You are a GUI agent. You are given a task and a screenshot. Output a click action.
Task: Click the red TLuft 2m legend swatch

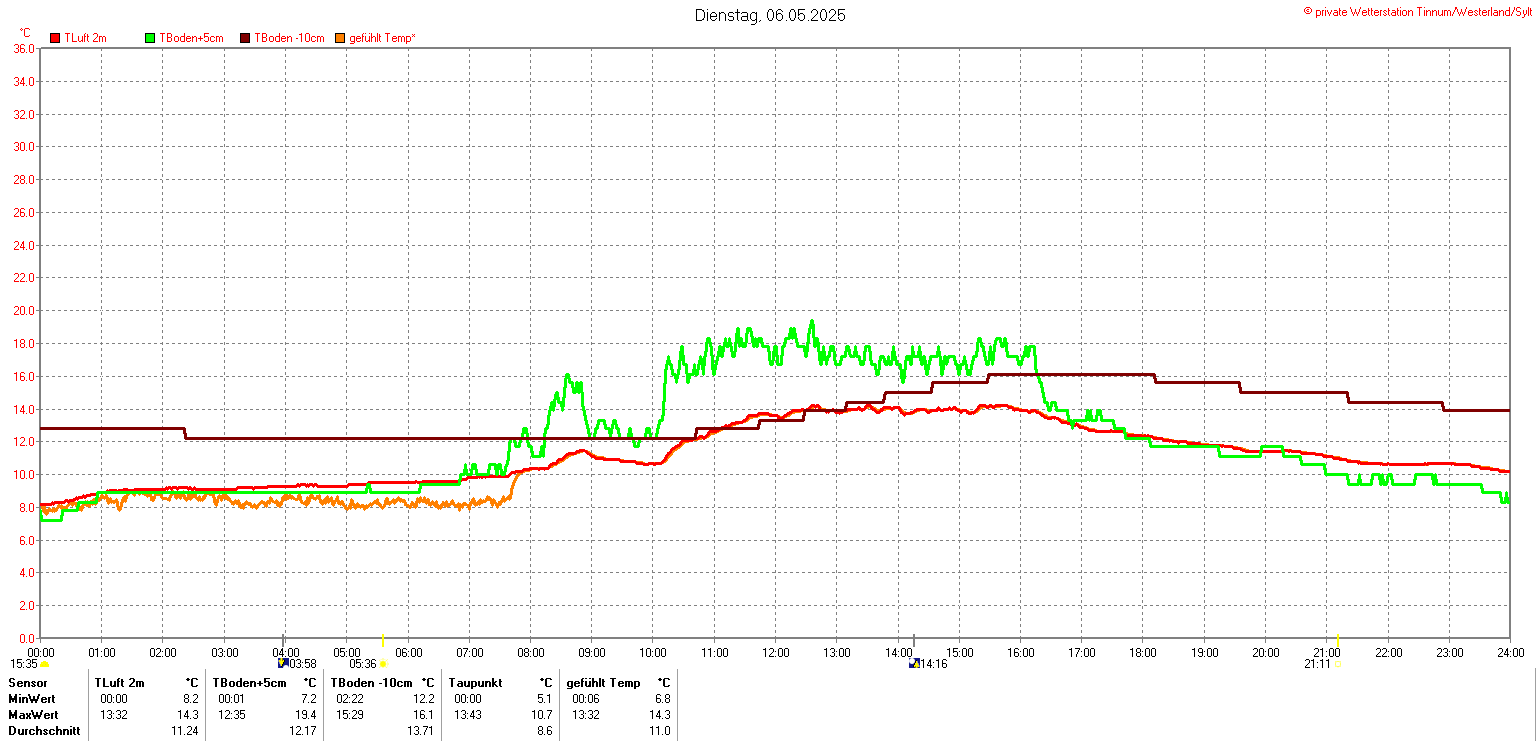click(x=55, y=38)
